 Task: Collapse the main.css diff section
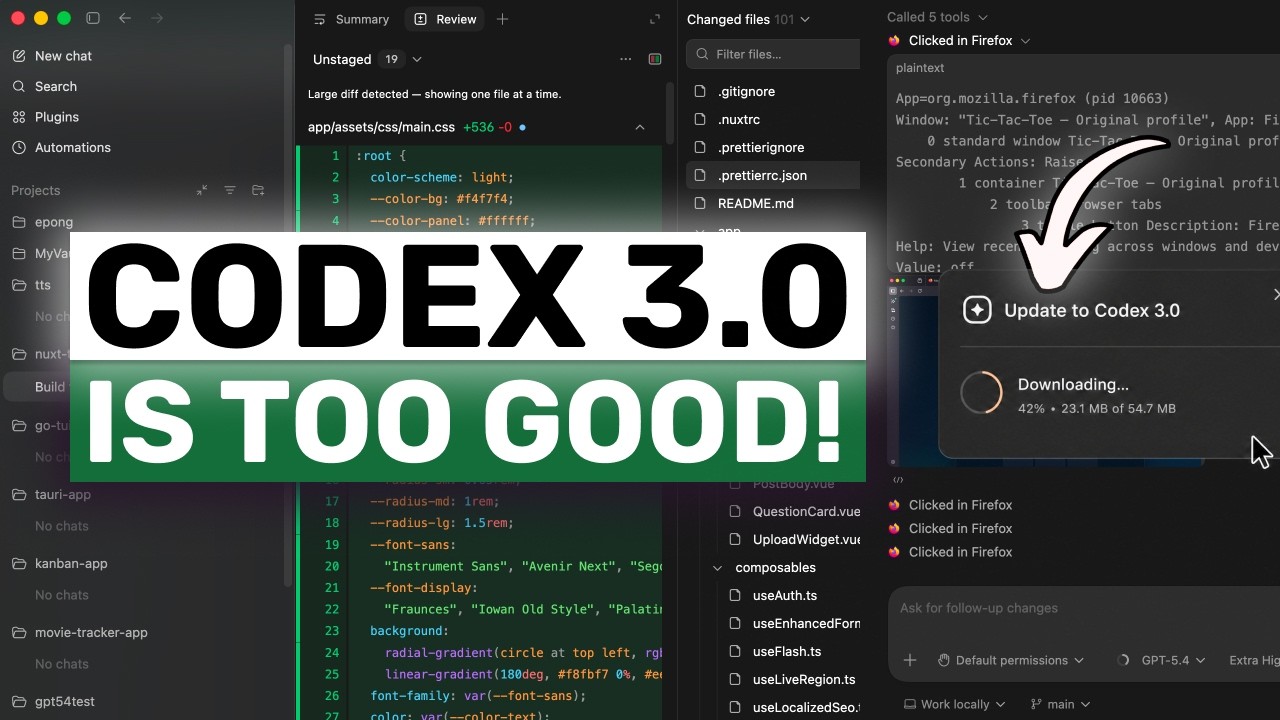[640, 127]
